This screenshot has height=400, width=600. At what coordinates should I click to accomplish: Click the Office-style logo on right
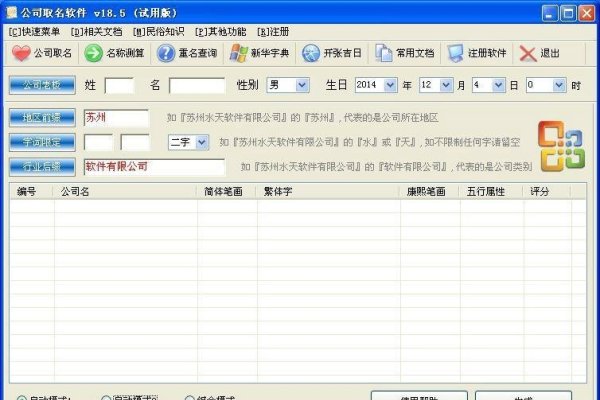561,146
